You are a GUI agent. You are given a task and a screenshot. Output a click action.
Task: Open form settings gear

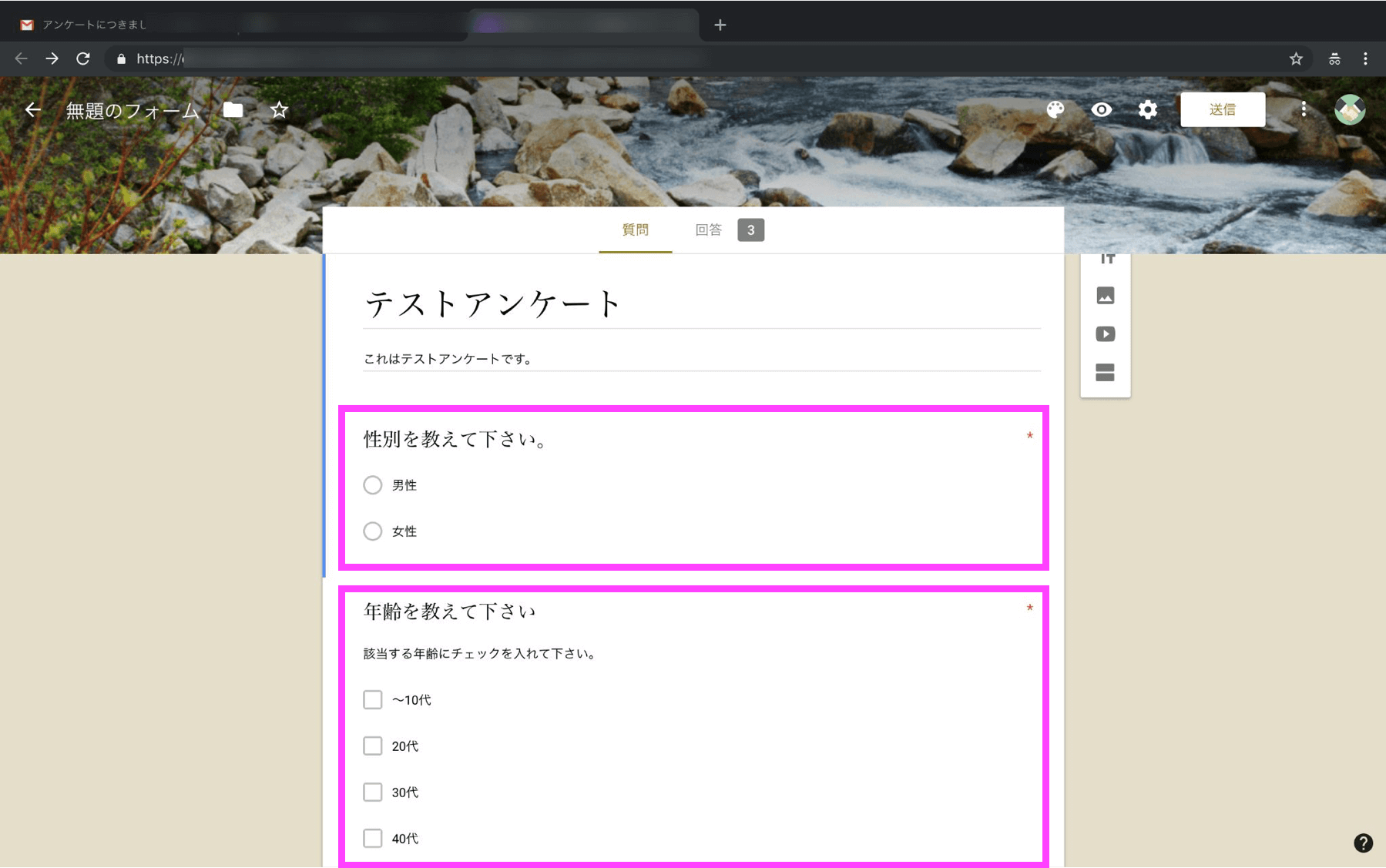(1147, 110)
